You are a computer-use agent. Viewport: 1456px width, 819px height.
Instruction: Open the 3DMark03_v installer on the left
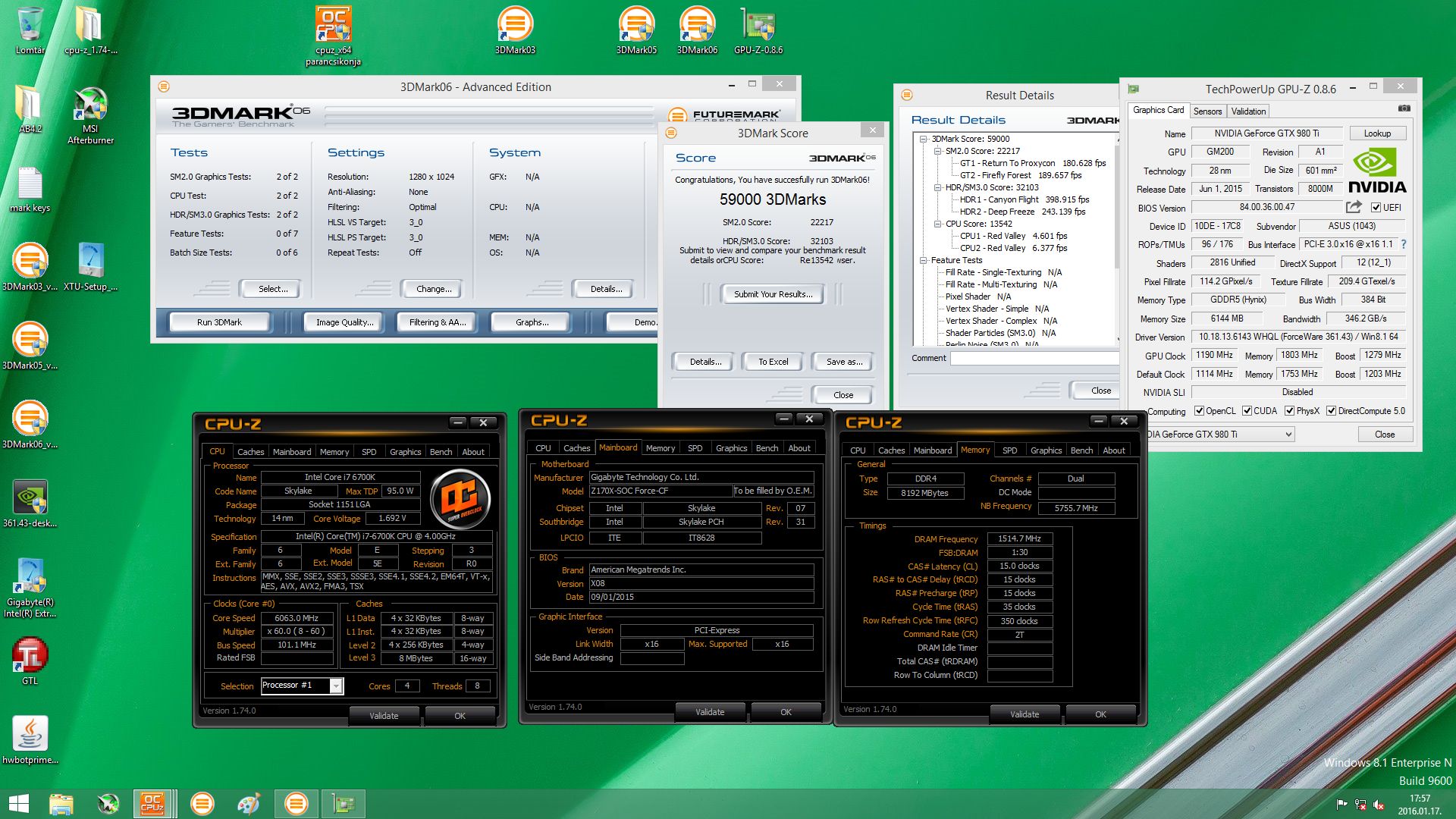(30, 267)
